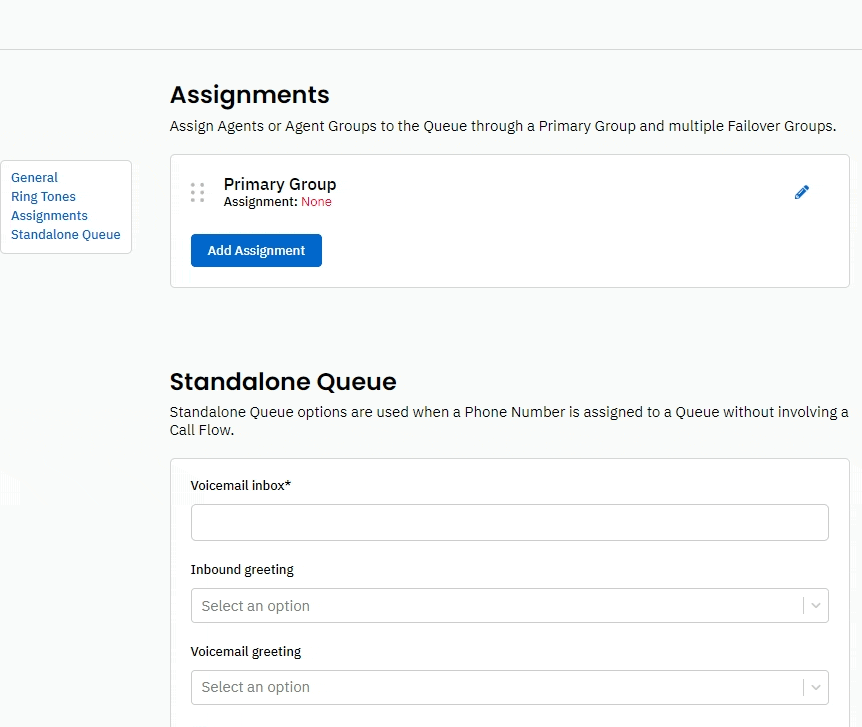Switch to the Ring Tones section
862x727 pixels.
[x=43, y=196]
